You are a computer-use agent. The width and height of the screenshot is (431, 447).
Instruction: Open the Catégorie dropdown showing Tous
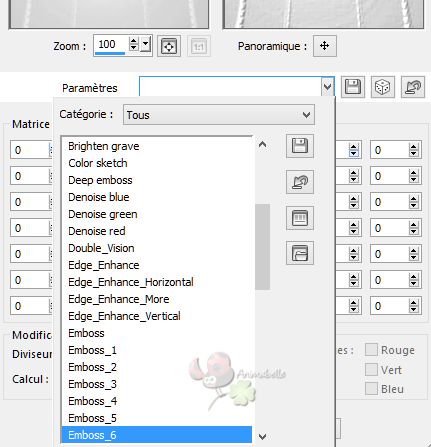tap(219, 115)
